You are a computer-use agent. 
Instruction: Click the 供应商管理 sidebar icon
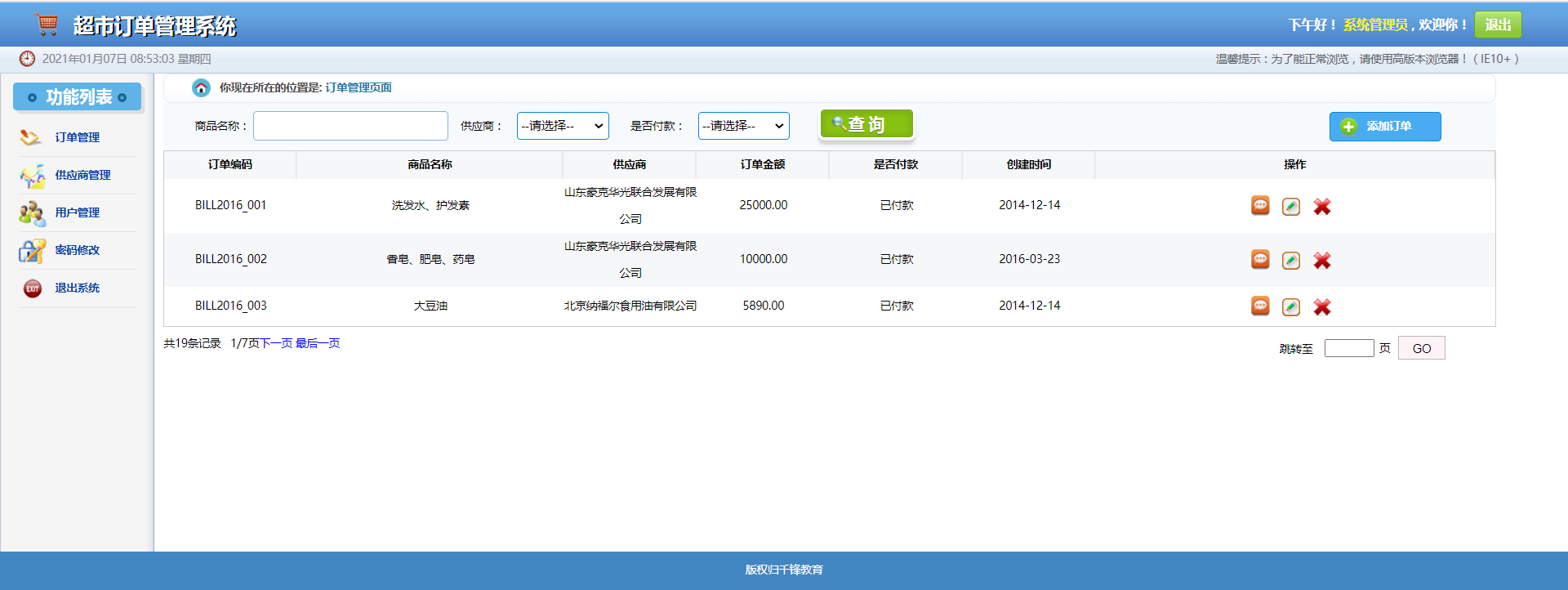point(32,176)
